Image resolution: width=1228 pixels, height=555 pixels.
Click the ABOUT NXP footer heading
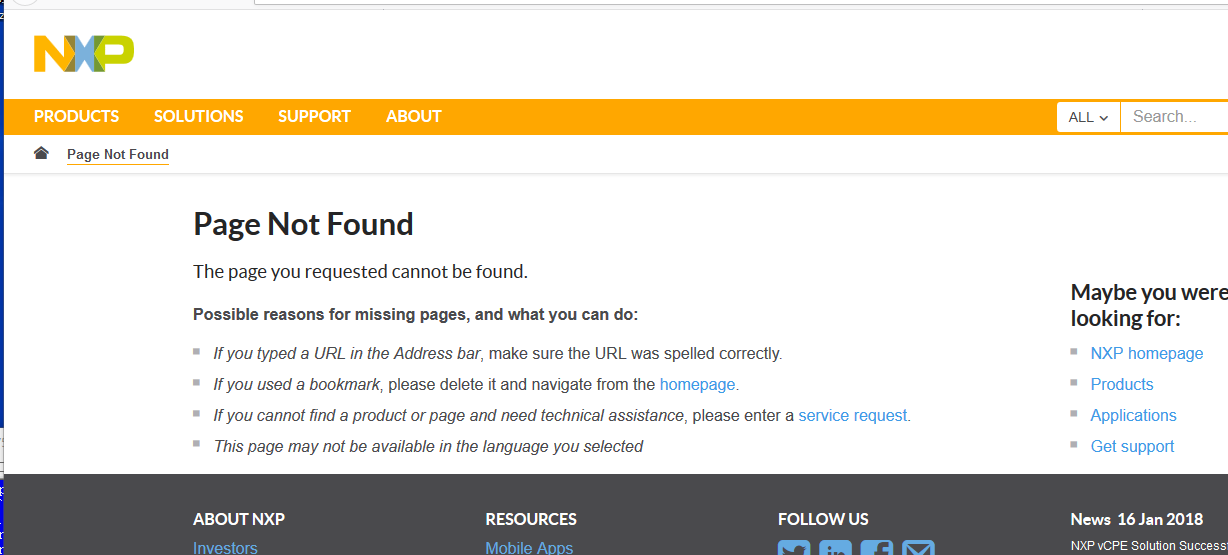click(x=239, y=519)
